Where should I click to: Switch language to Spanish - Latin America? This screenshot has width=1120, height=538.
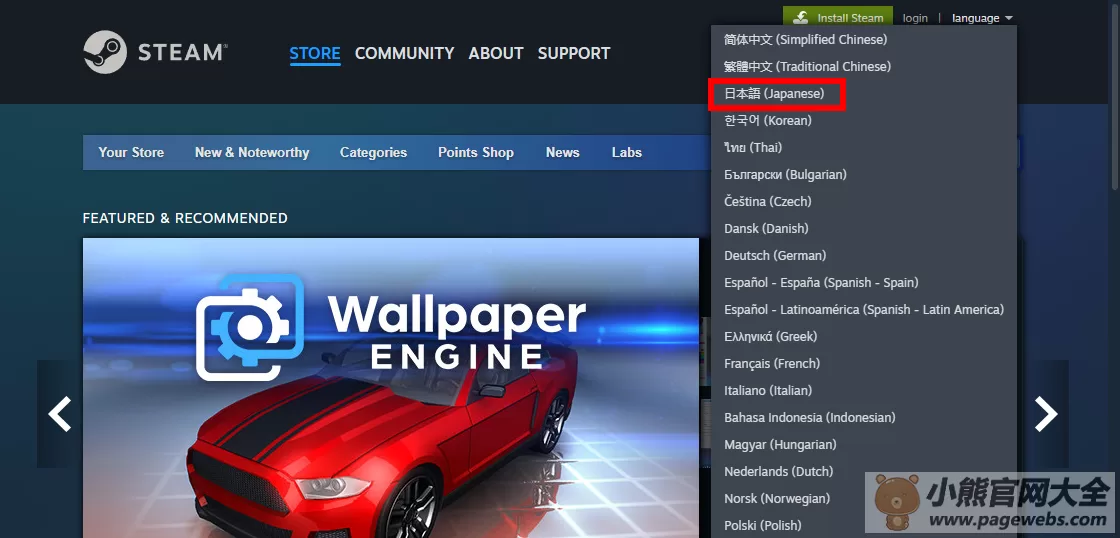click(x=864, y=309)
